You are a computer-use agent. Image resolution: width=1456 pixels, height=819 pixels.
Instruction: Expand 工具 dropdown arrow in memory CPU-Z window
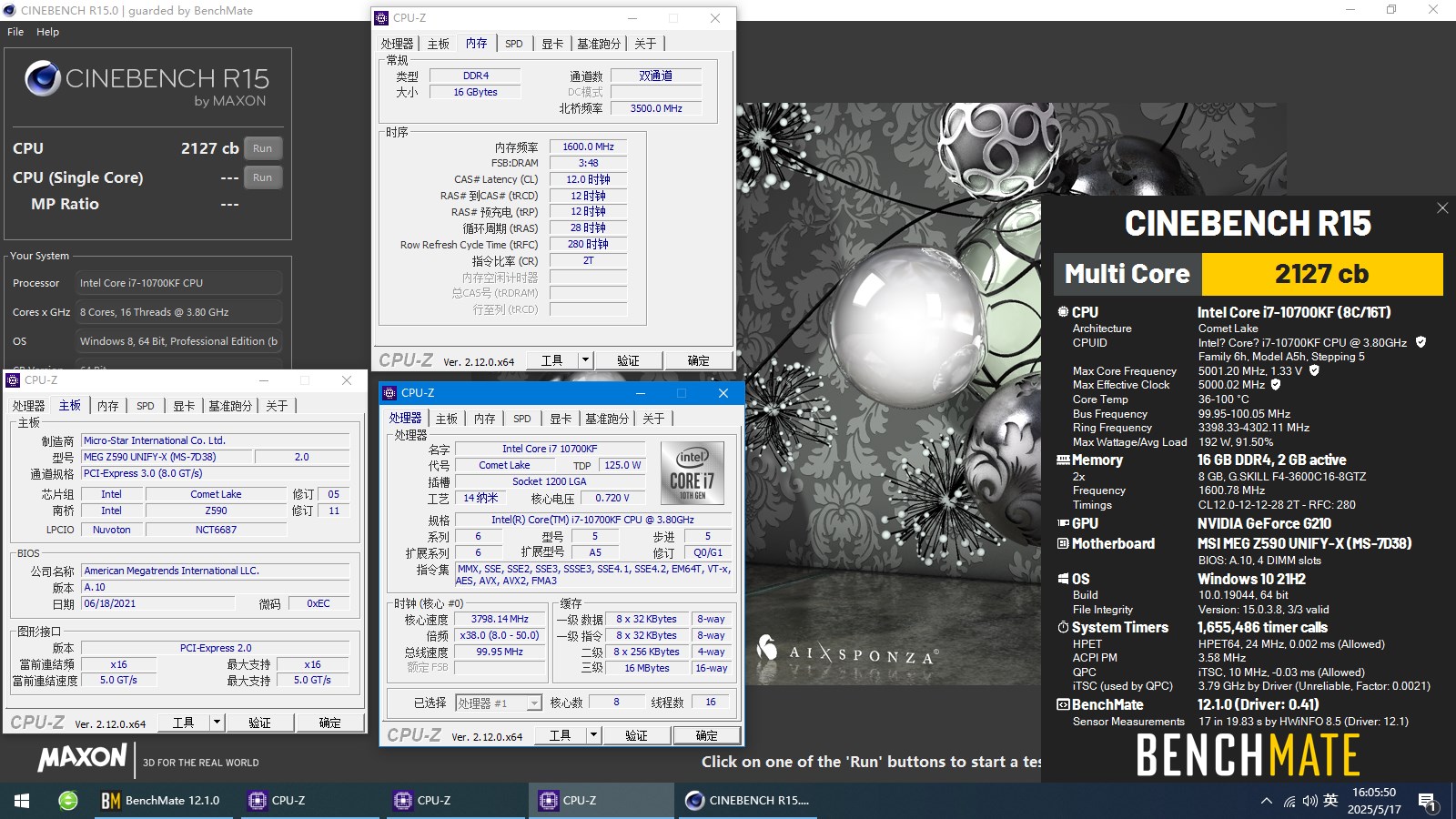coord(586,360)
